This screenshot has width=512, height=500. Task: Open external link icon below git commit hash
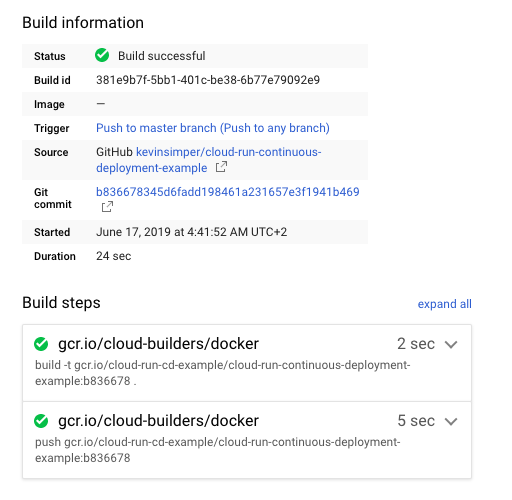click(x=107, y=207)
